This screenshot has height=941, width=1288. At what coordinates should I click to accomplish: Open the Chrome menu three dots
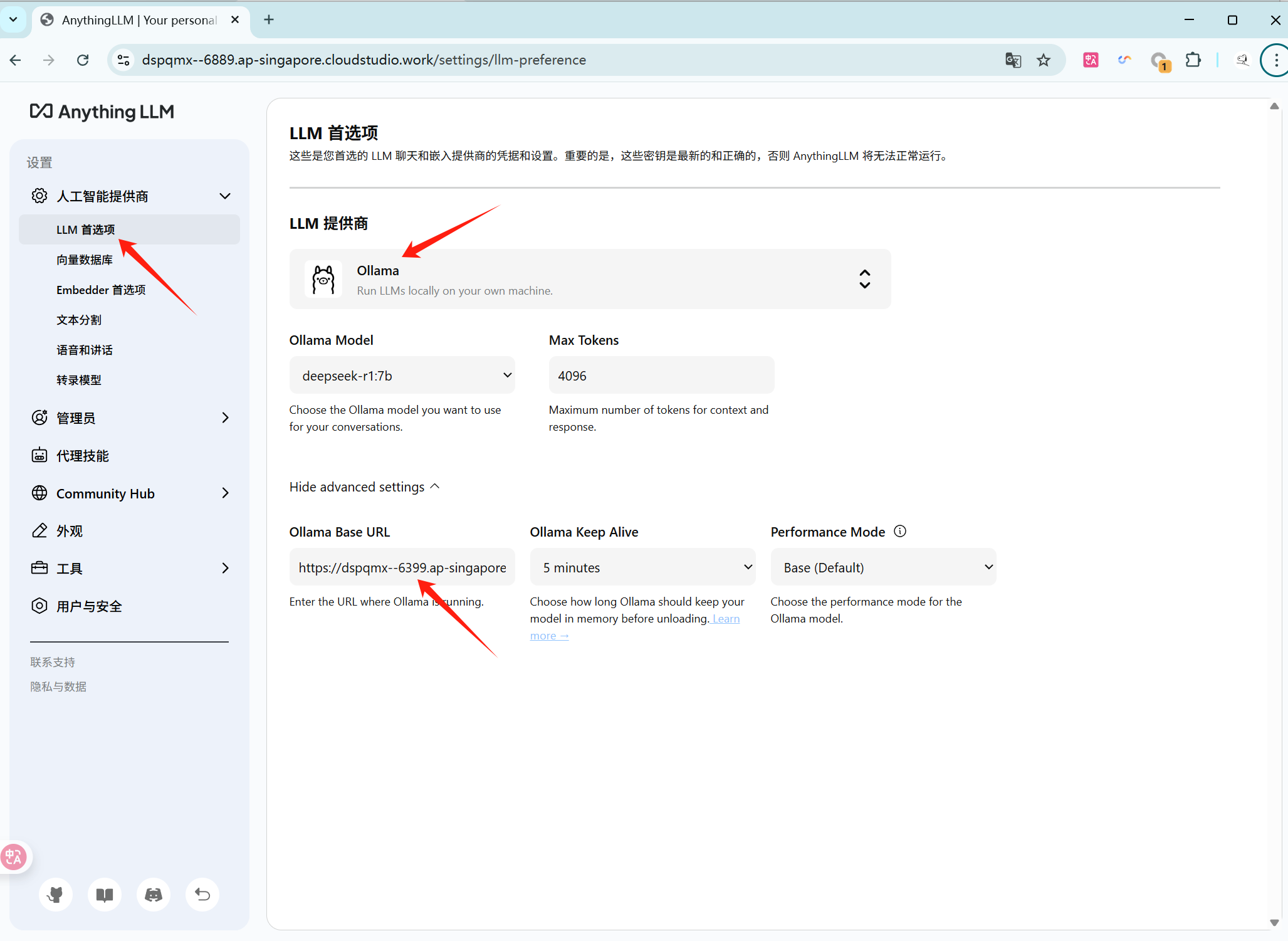[x=1276, y=60]
